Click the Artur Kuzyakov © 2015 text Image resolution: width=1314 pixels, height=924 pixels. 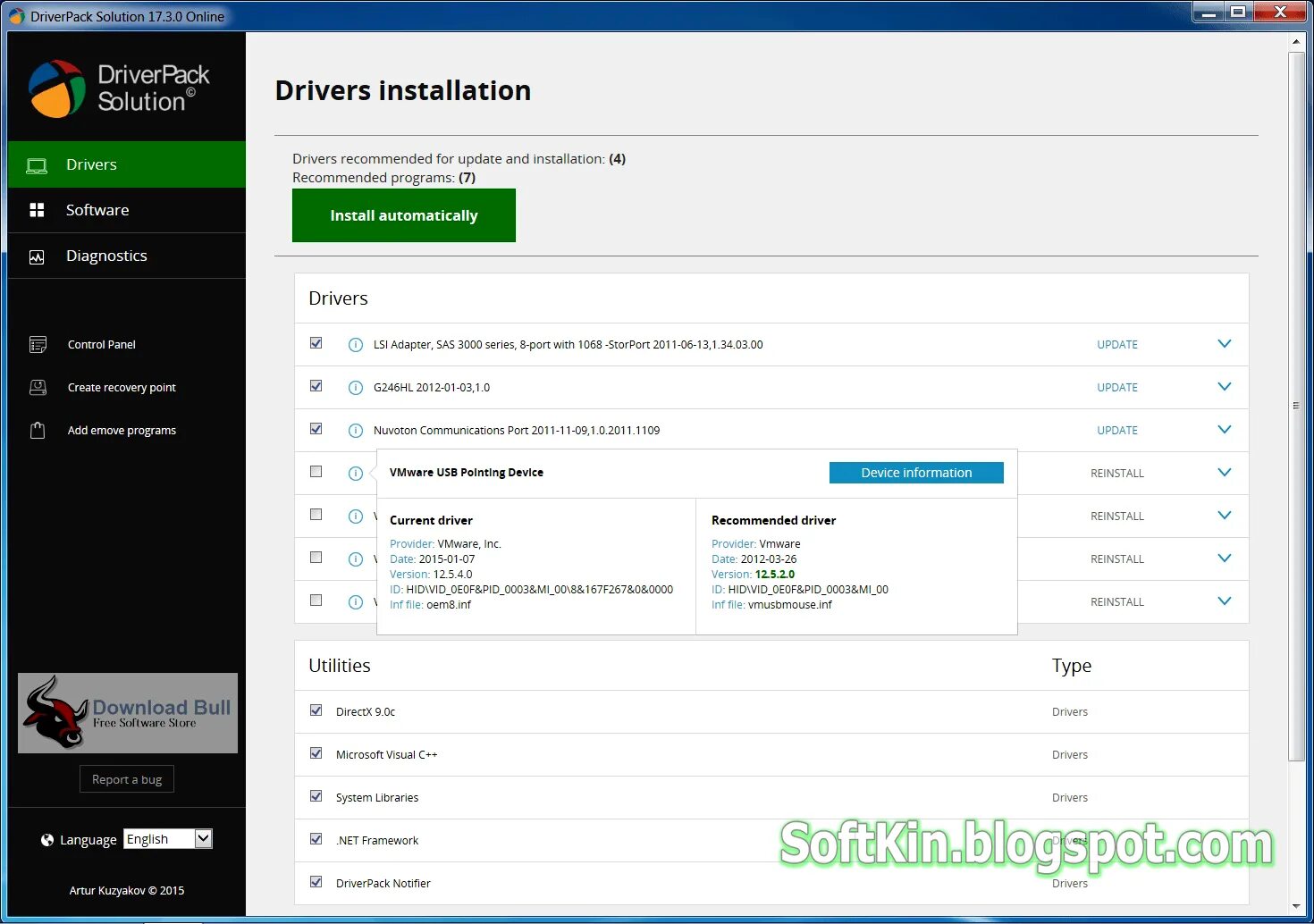(x=127, y=891)
